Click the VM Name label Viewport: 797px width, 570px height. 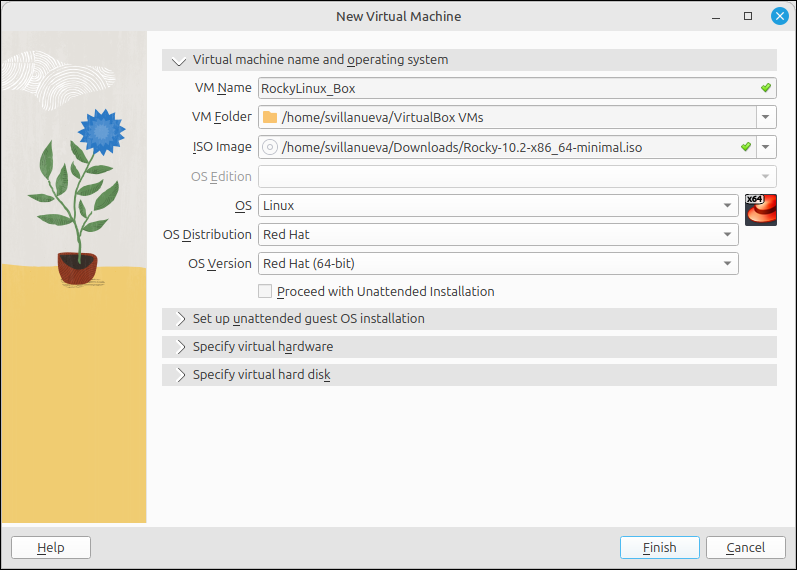223,88
